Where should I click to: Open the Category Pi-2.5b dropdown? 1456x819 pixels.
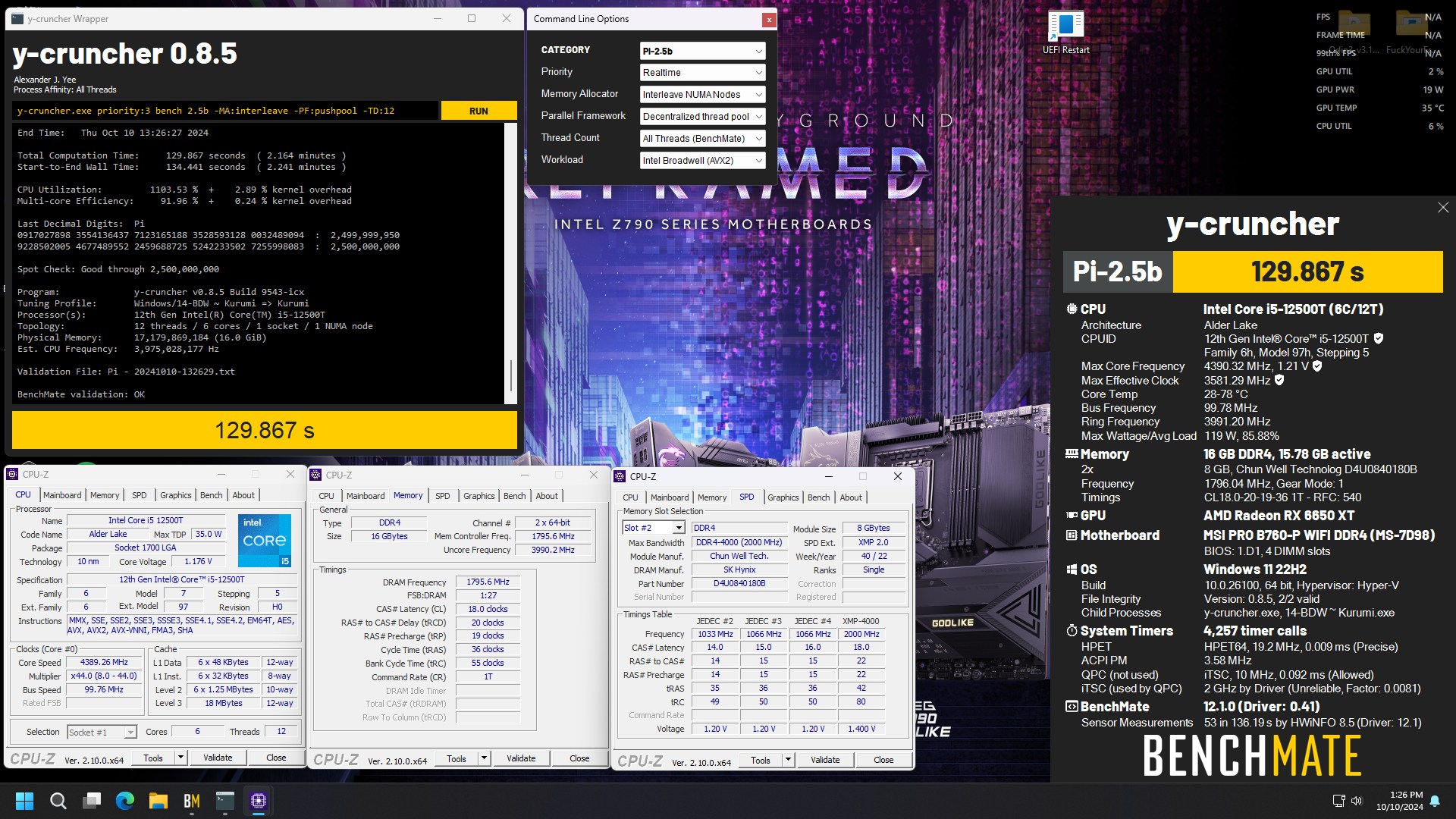[702, 51]
